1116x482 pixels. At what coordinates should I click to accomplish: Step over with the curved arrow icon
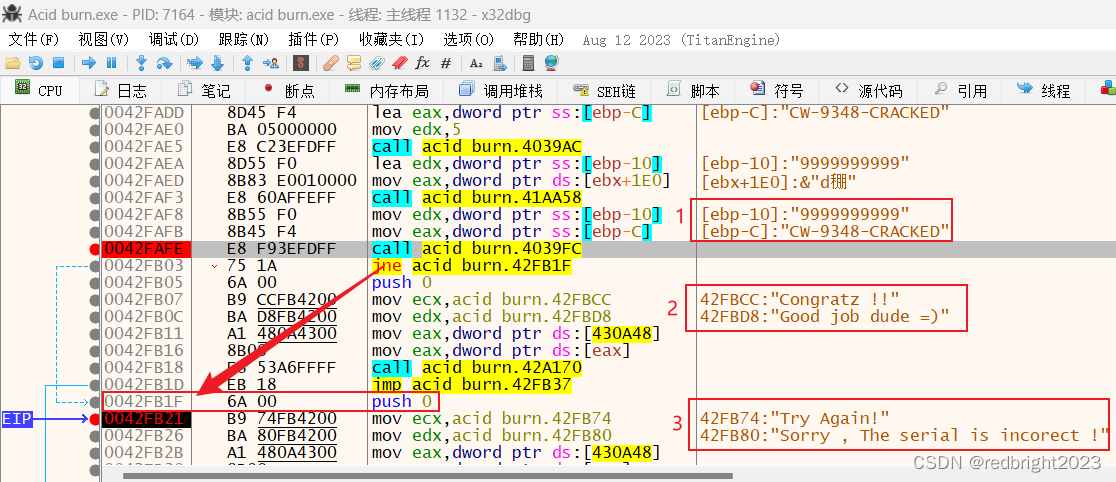164,63
